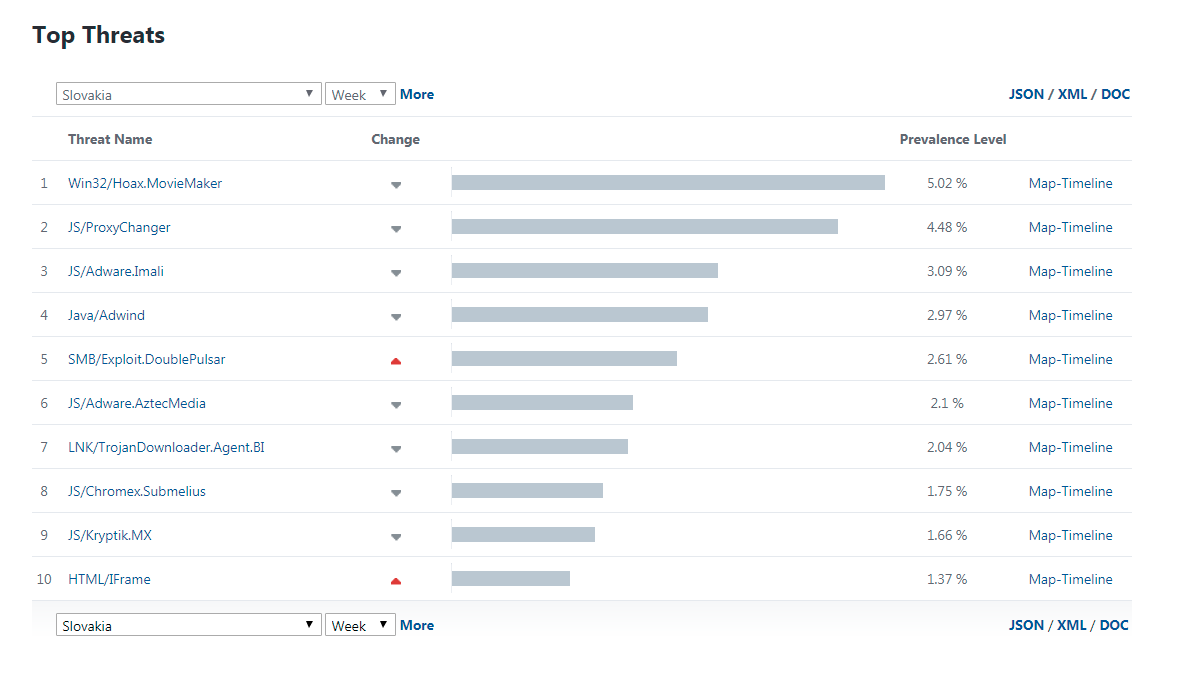Click the top More link
The height and width of the screenshot is (684, 1182).
(417, 94)
